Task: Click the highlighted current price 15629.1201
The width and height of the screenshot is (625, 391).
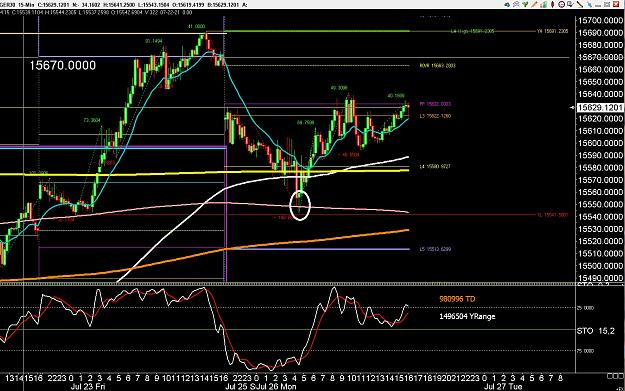Action: pyautogui.click(x=600, y=107)
